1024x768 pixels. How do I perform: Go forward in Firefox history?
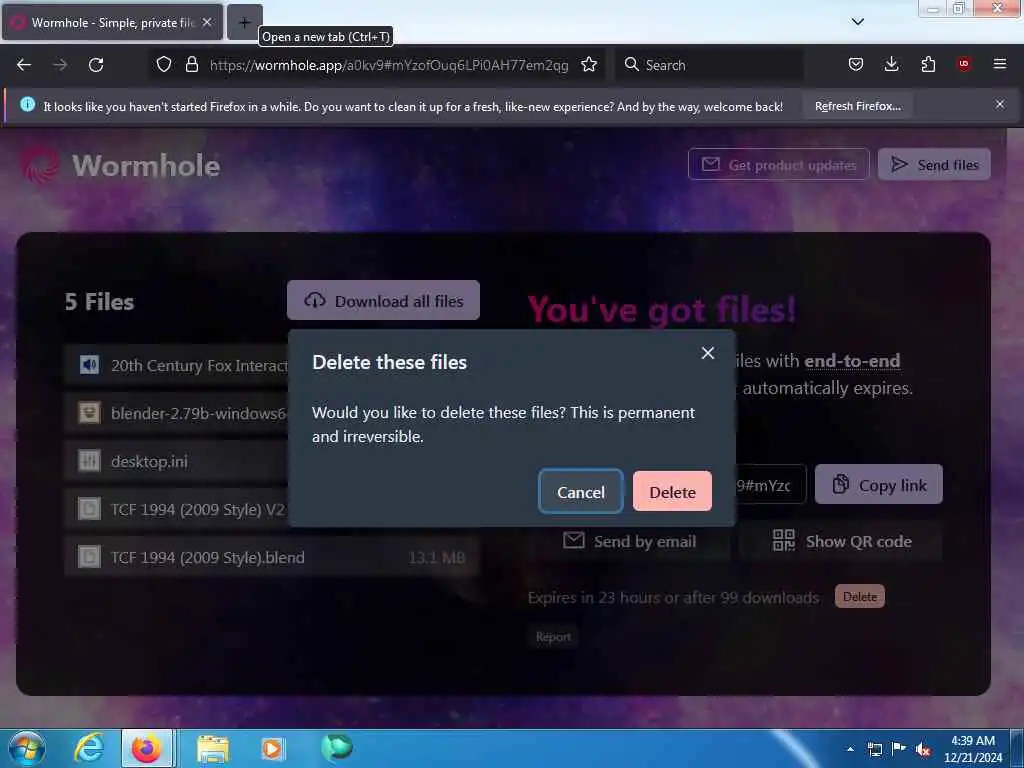(x=60, y=65)
